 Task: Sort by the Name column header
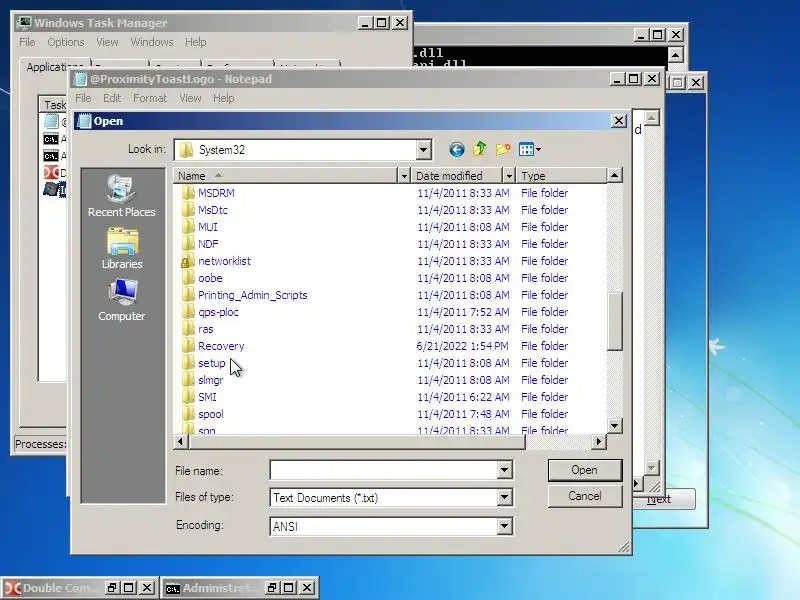285,176
